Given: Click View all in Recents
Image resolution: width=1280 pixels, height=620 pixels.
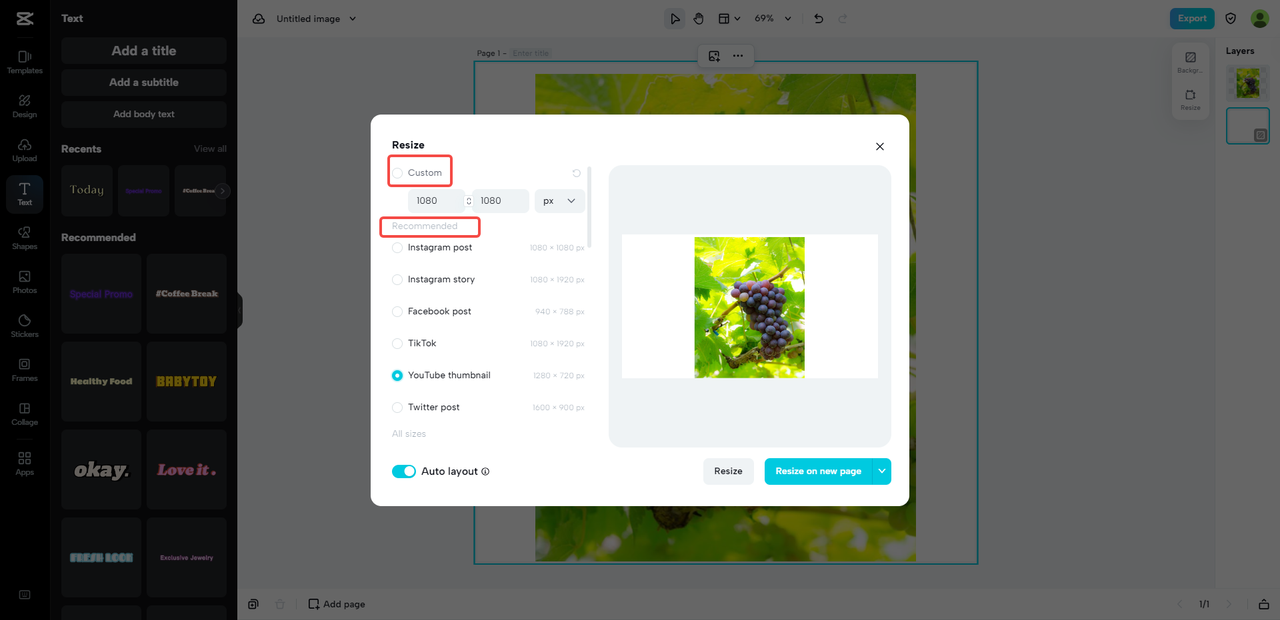Looking at the screenshot, I should [210, 149].
